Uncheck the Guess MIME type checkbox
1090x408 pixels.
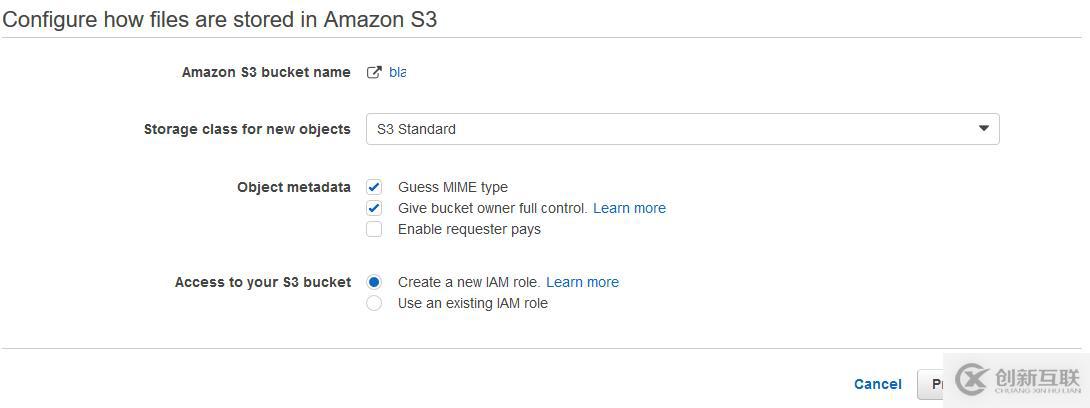(374, 187)
